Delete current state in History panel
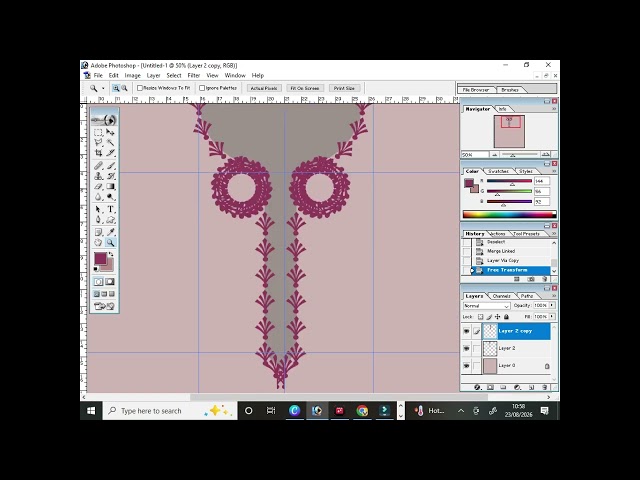Image resolution: width=640 pixels, height=480 pixels. 544,279
